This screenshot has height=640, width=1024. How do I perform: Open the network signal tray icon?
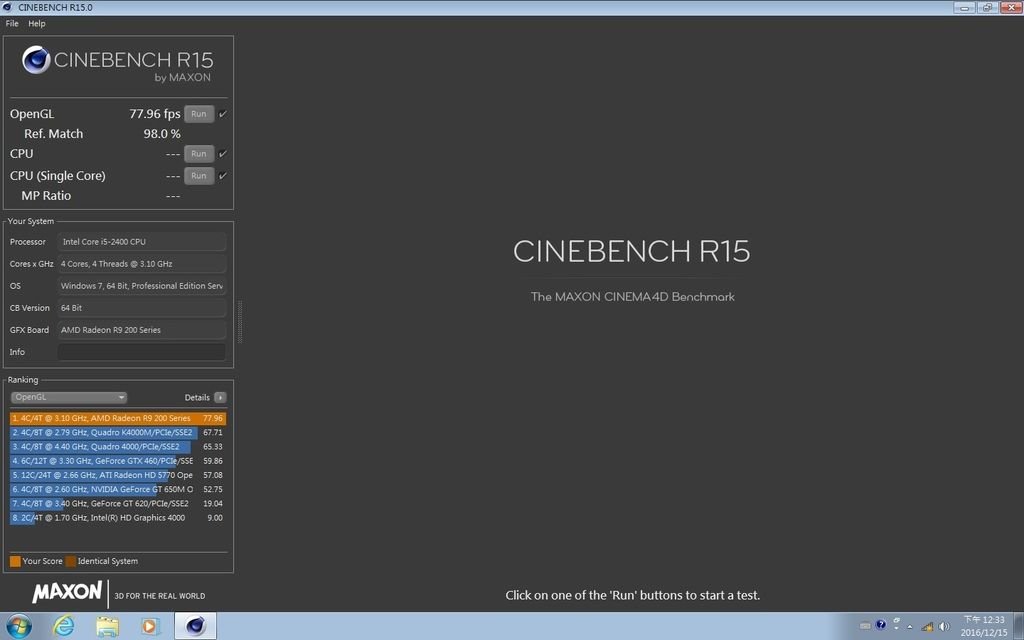pyautogui.click(x=927, y=626)
